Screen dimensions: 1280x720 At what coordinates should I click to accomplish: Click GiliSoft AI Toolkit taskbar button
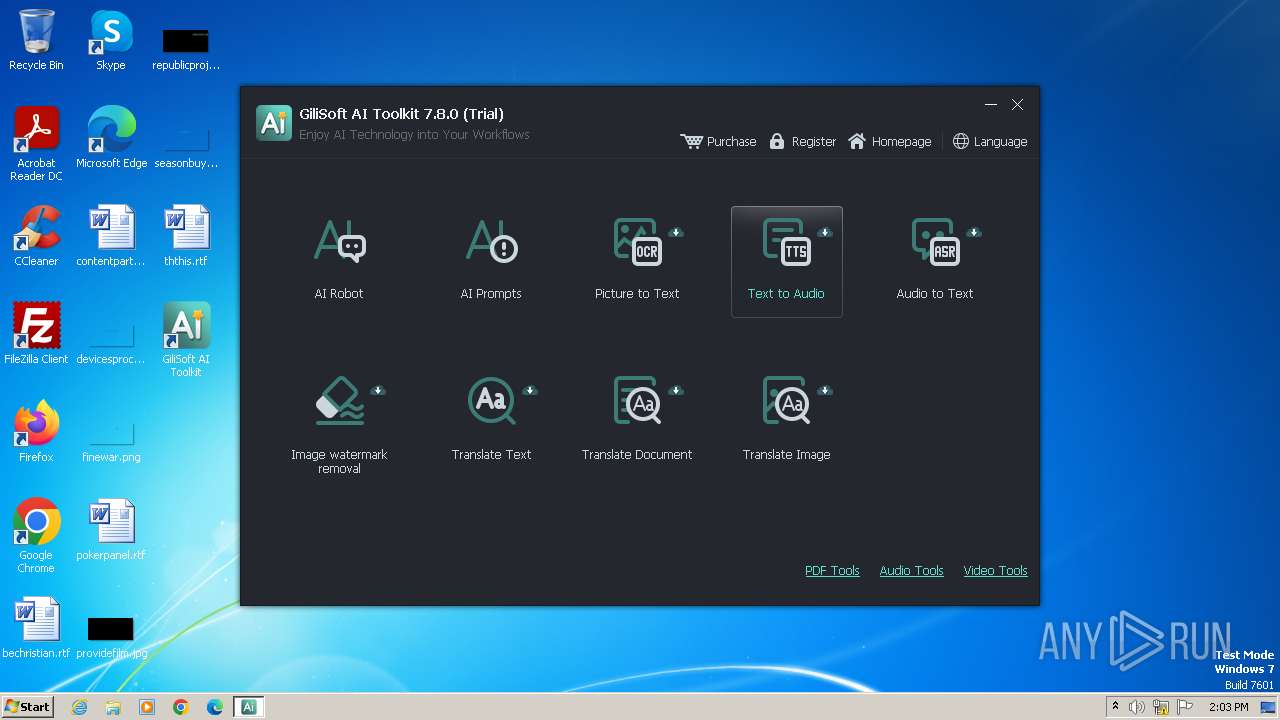249,707
